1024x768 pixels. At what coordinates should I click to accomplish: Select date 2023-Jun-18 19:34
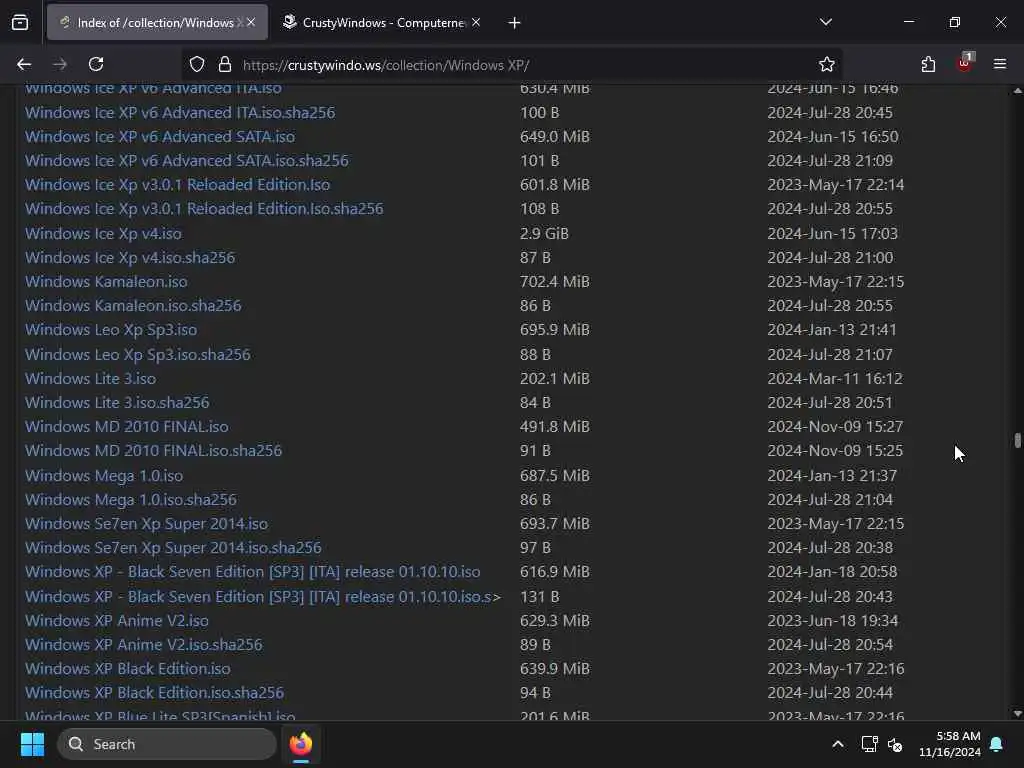tap(833, 620)
